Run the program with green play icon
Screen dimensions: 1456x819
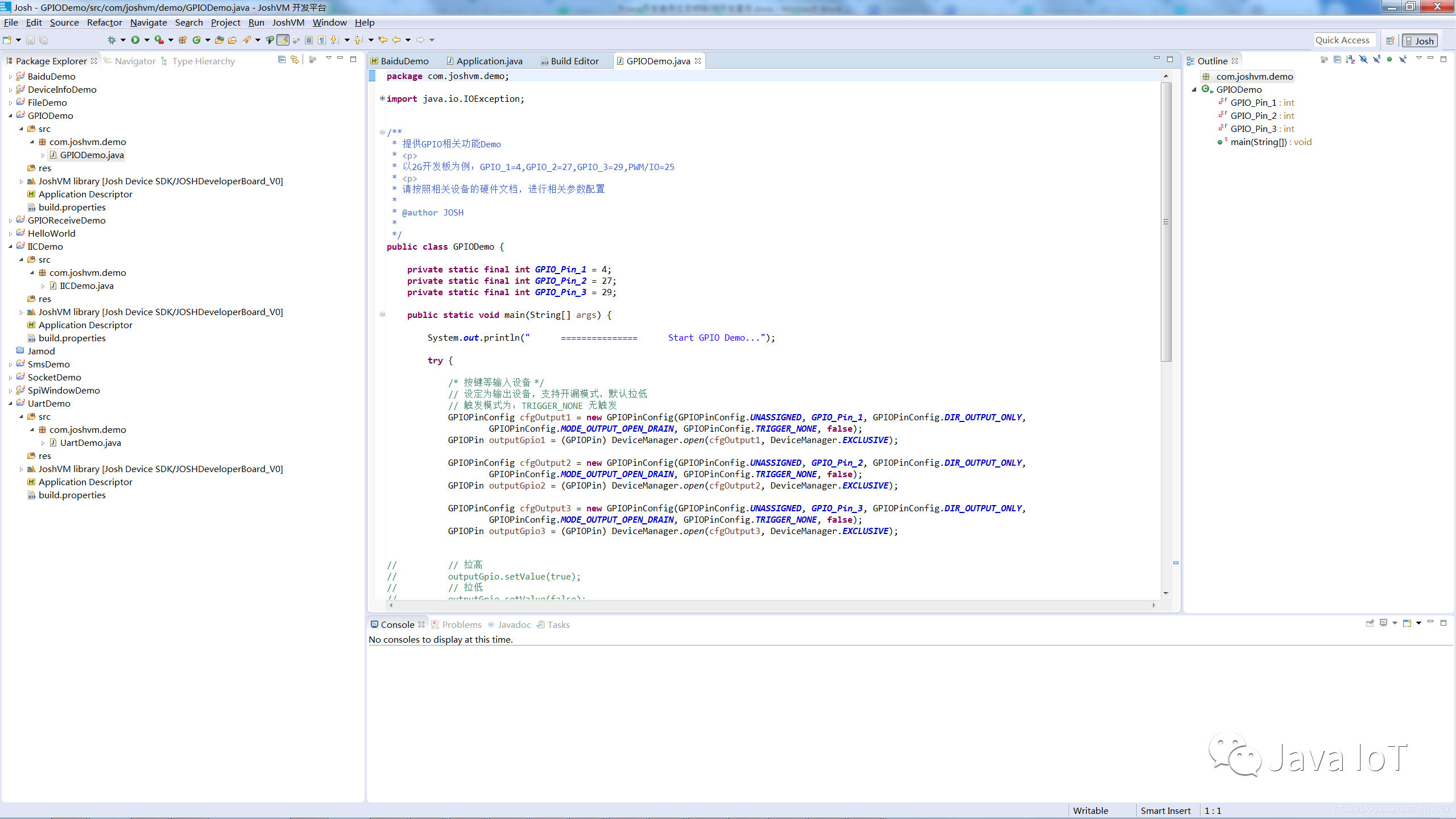(x=135, y=40)
